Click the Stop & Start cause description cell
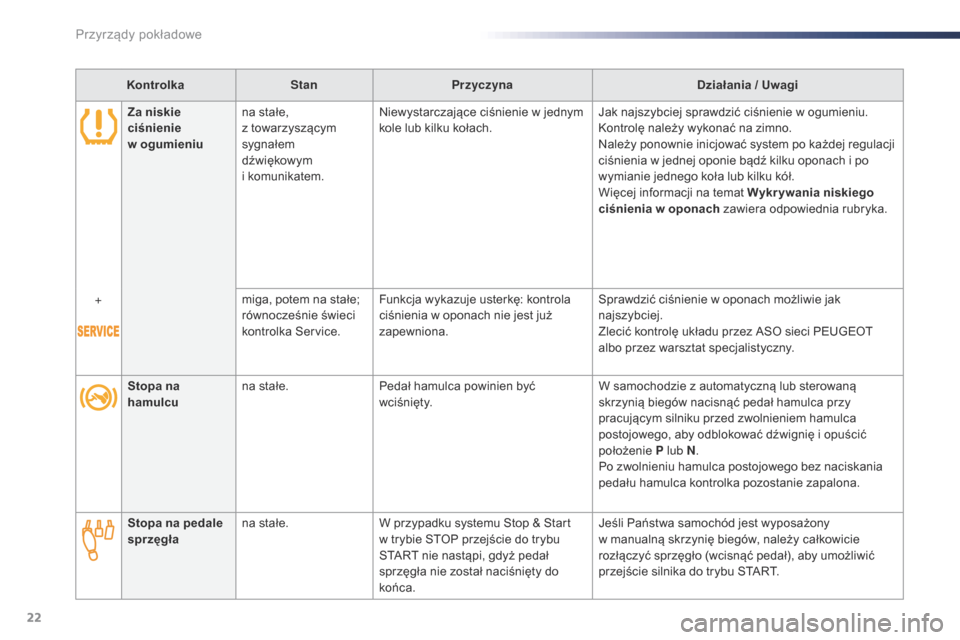Screen dimensions: 960x640 [x=482, y=555]
